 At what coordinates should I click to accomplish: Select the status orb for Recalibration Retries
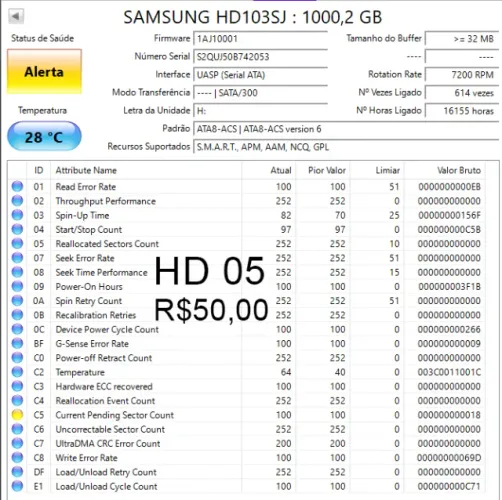[x=17, y=315]
